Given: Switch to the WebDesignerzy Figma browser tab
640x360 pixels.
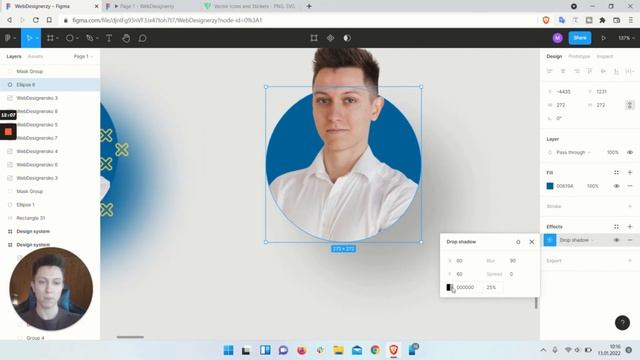Looking at the screenshot, I should tap(51, 6).
